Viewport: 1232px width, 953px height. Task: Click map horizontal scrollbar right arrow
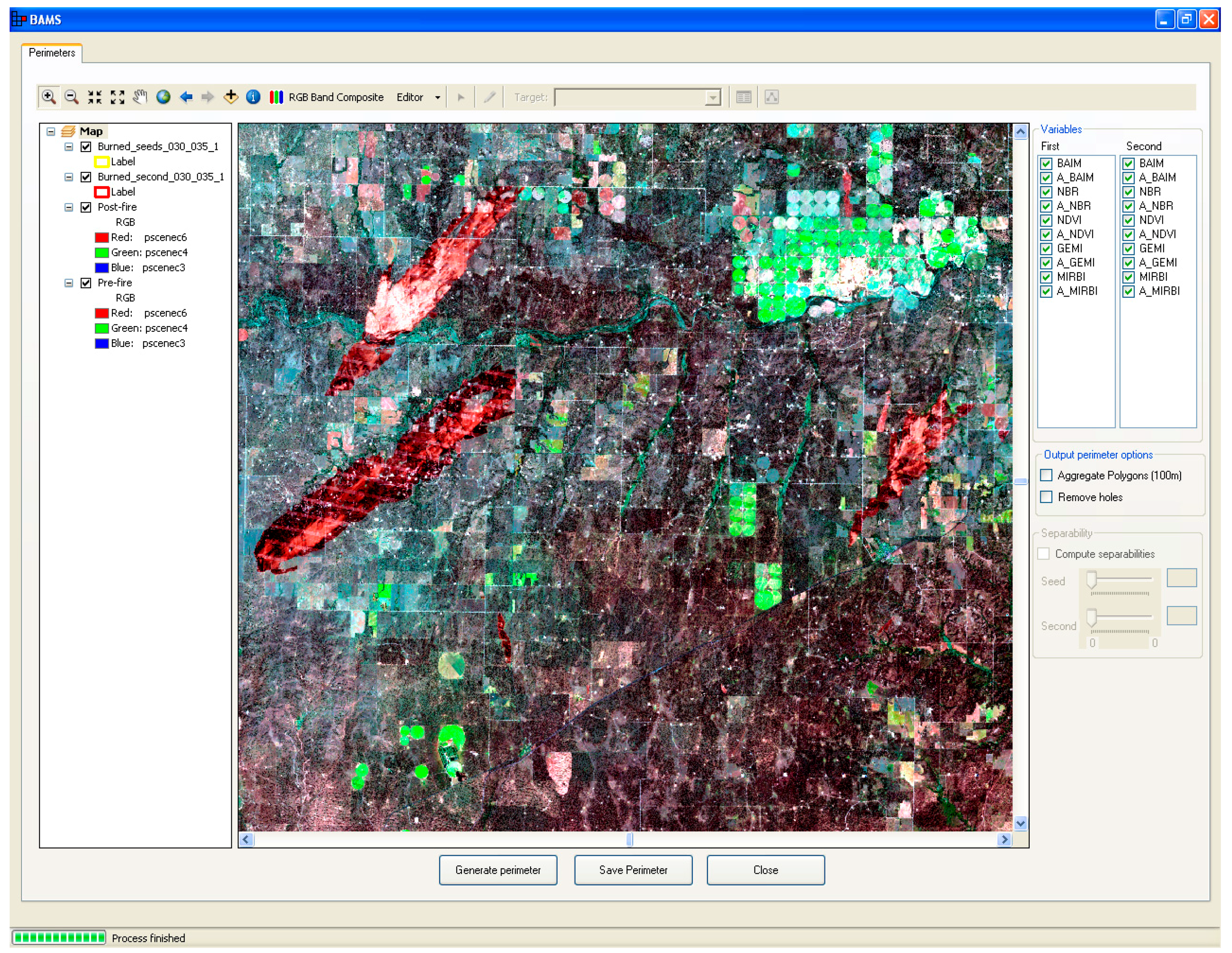click(1005, 840)
